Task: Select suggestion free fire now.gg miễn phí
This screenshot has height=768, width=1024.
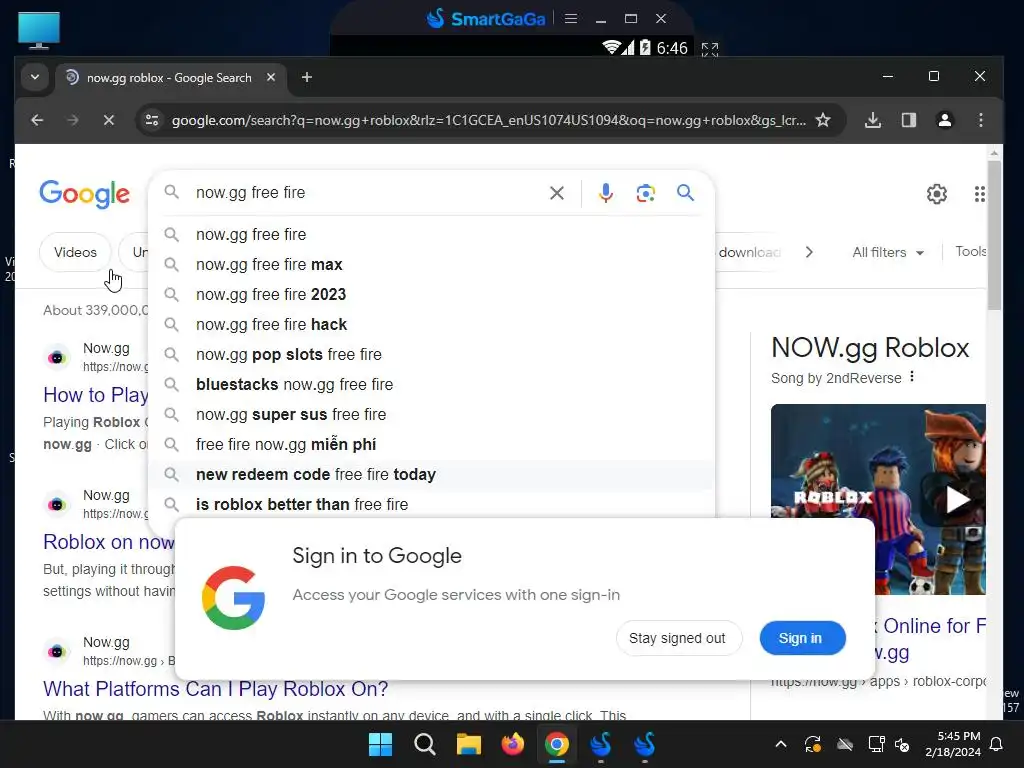Action: (431, 445)
